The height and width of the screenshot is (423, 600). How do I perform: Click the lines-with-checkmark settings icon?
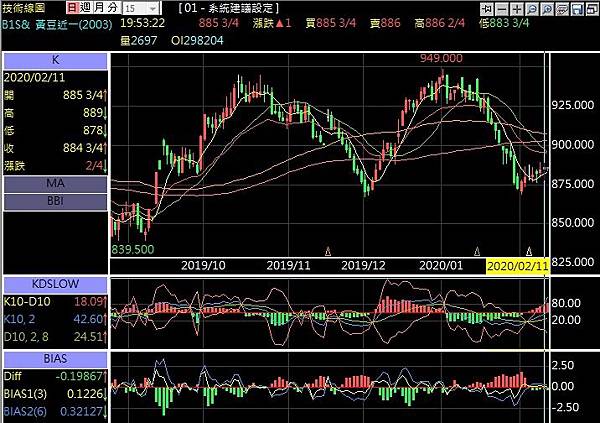[562, 9]
